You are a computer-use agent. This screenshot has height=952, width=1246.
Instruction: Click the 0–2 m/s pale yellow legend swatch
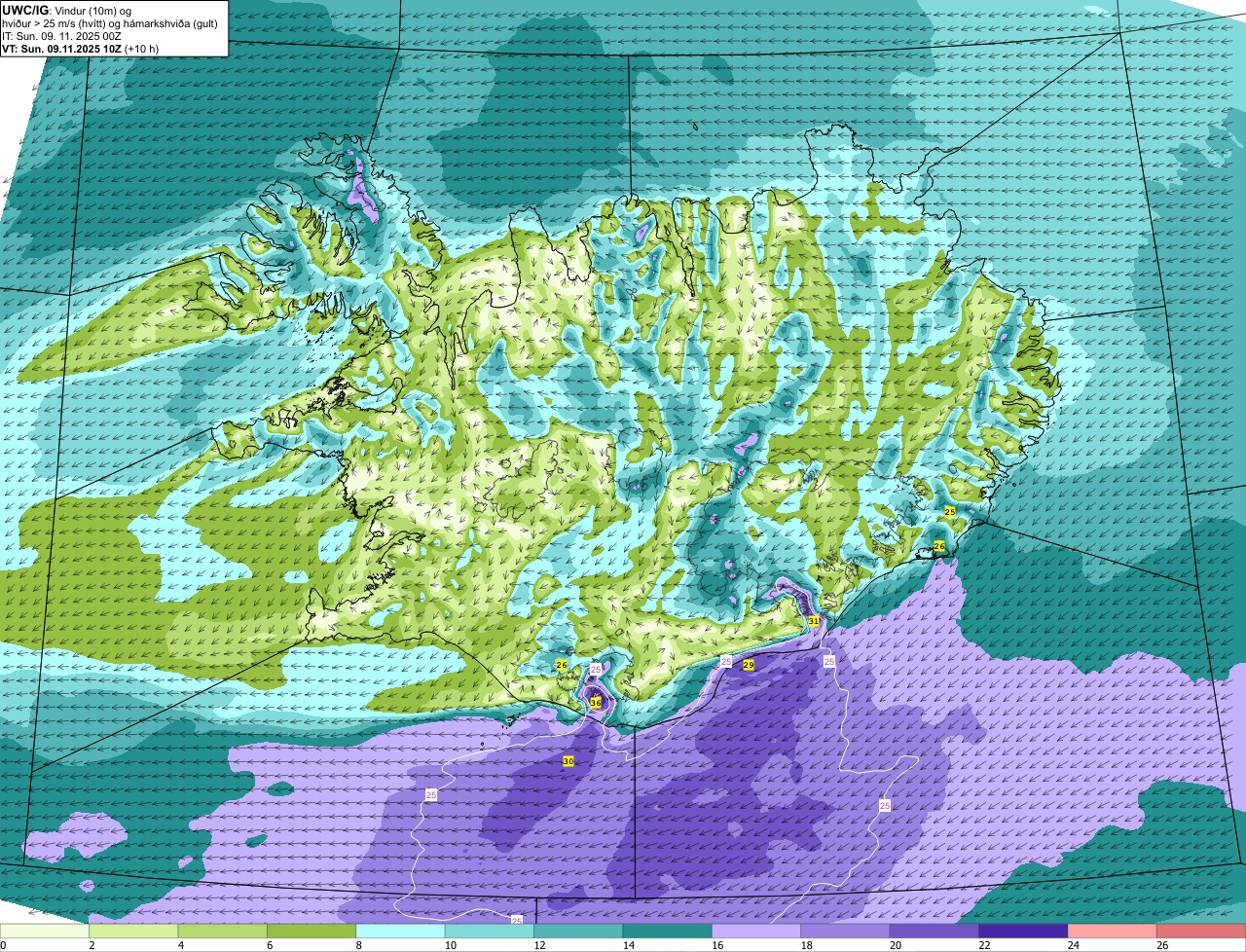[x=45, y=931]
